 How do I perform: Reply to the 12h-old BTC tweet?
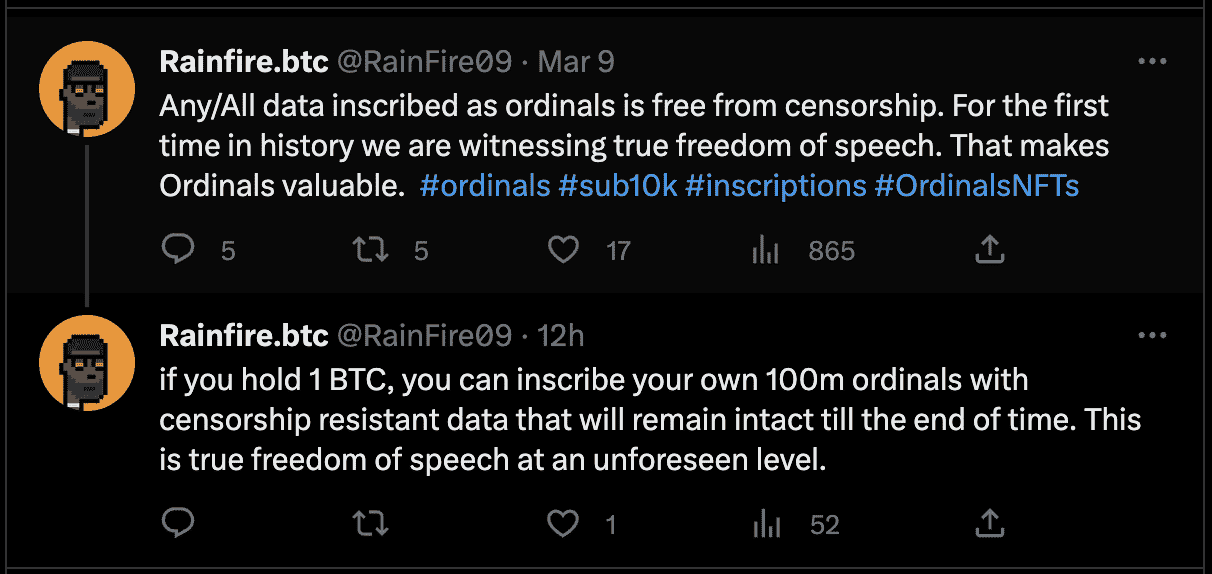click(177, 523)
